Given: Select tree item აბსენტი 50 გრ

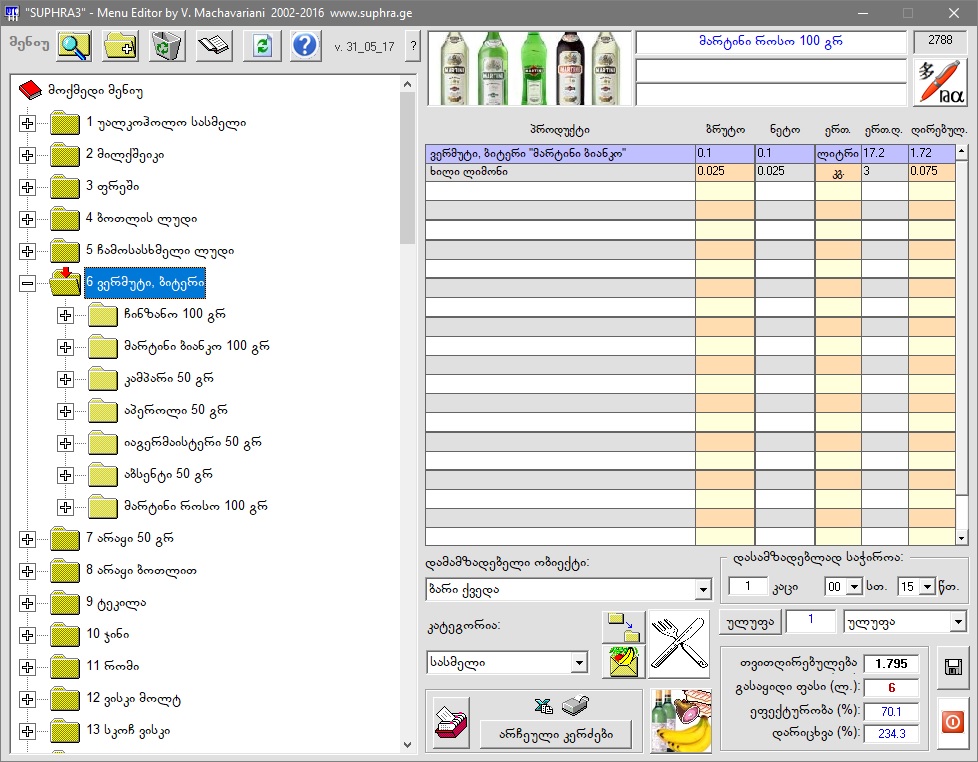Looking at the screenshot, I should click(168, 474).
